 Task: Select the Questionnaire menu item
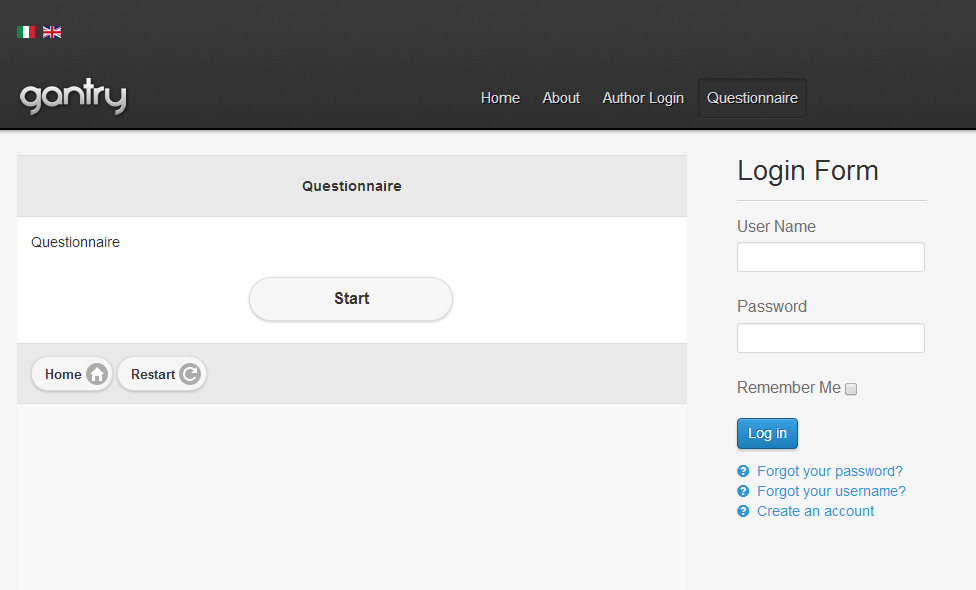[x=752, y=98]
